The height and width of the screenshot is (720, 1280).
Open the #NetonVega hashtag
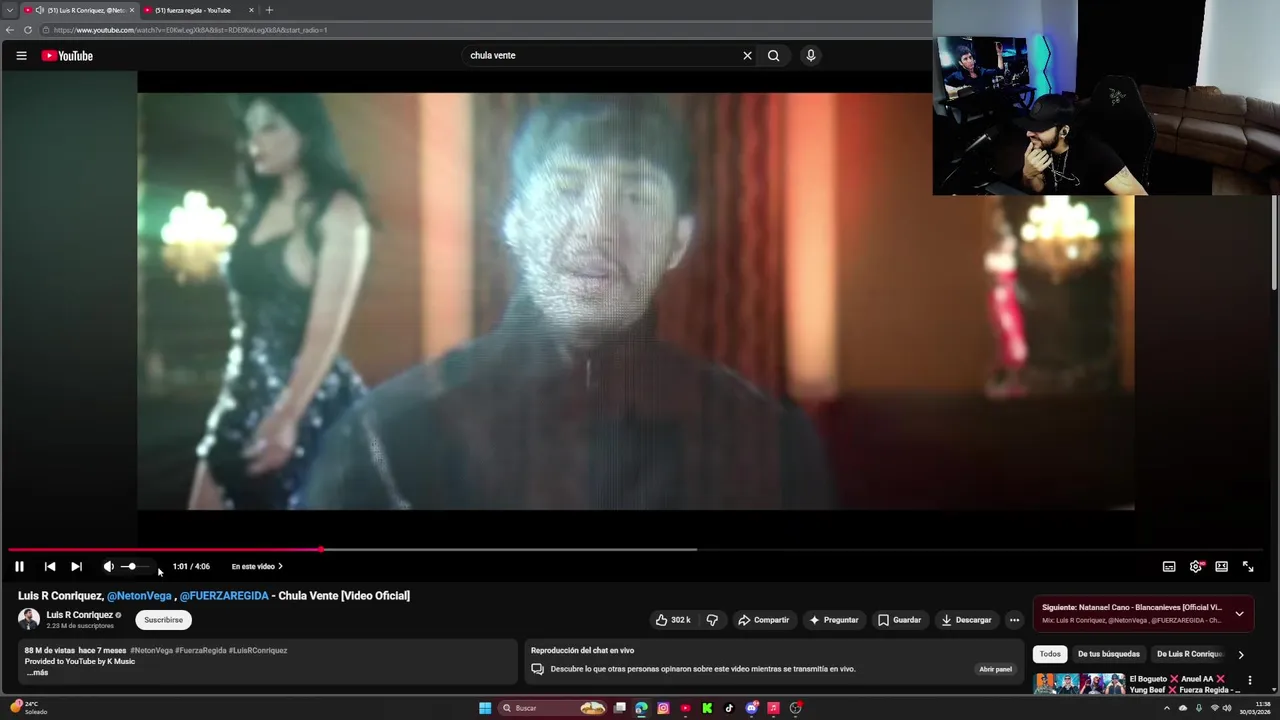[151, 650]
